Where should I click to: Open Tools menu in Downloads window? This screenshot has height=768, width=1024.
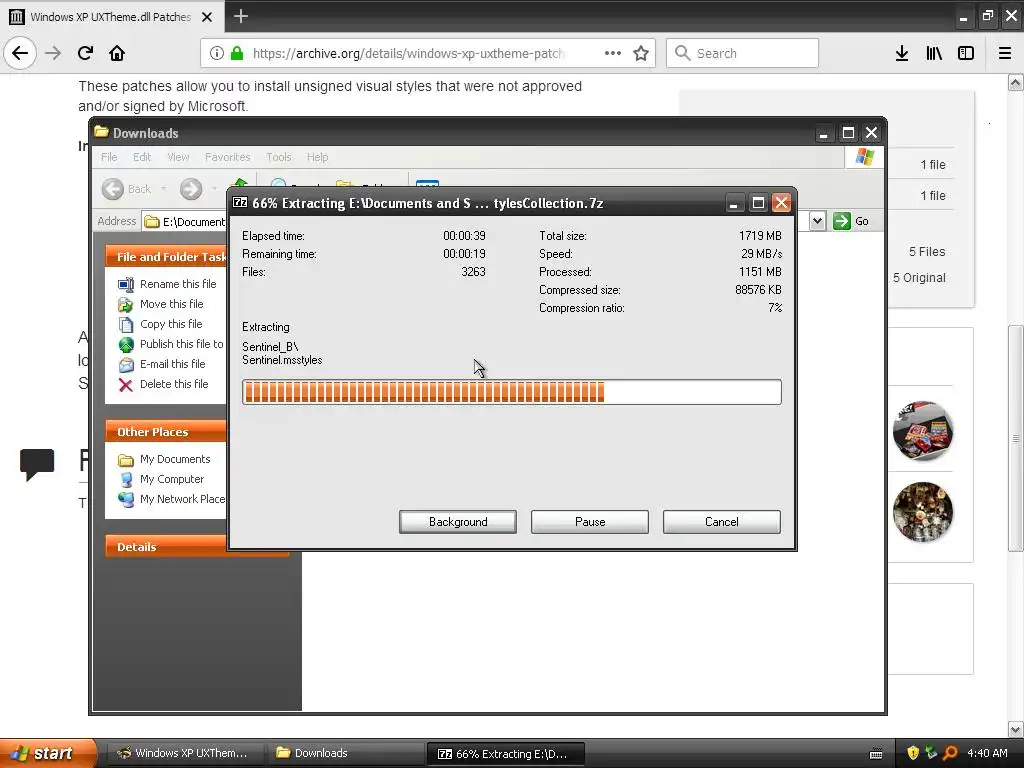coord(278,157)
